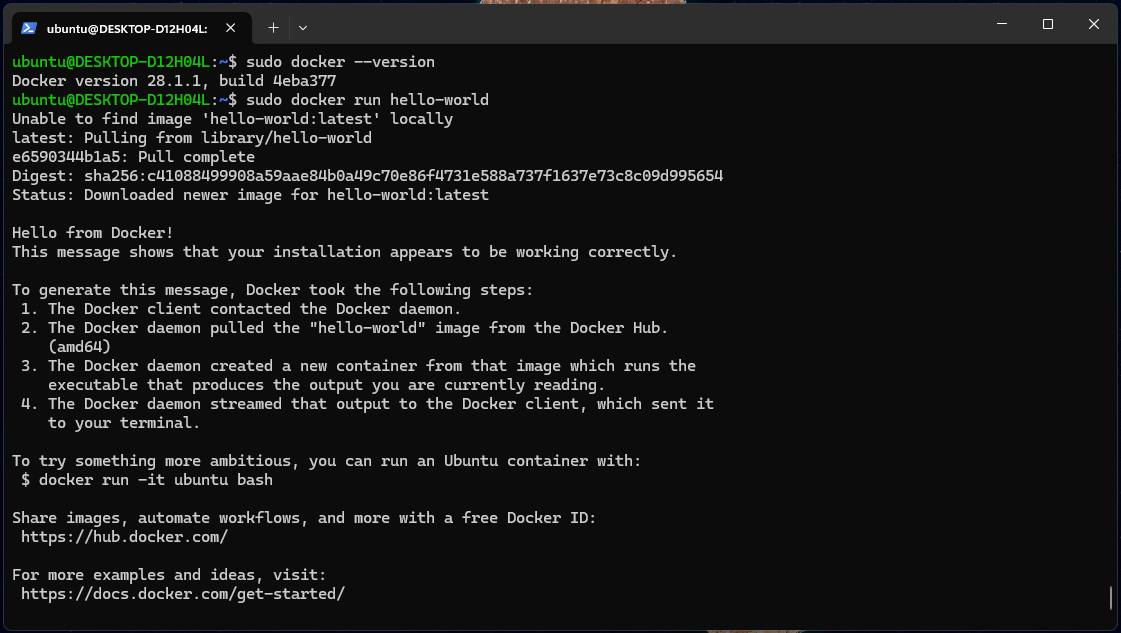
Task: Select the ubuntu@DESKTOP-D12H04L tab
Action: point(126,28)
